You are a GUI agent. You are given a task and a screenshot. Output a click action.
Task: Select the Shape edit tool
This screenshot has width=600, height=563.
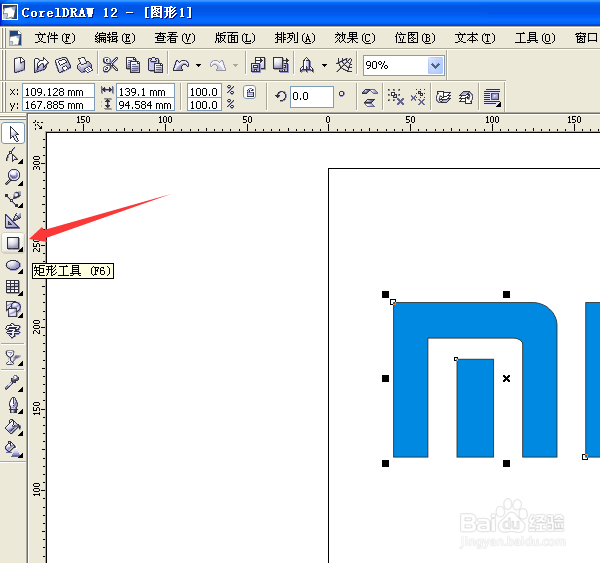(14, 155)
